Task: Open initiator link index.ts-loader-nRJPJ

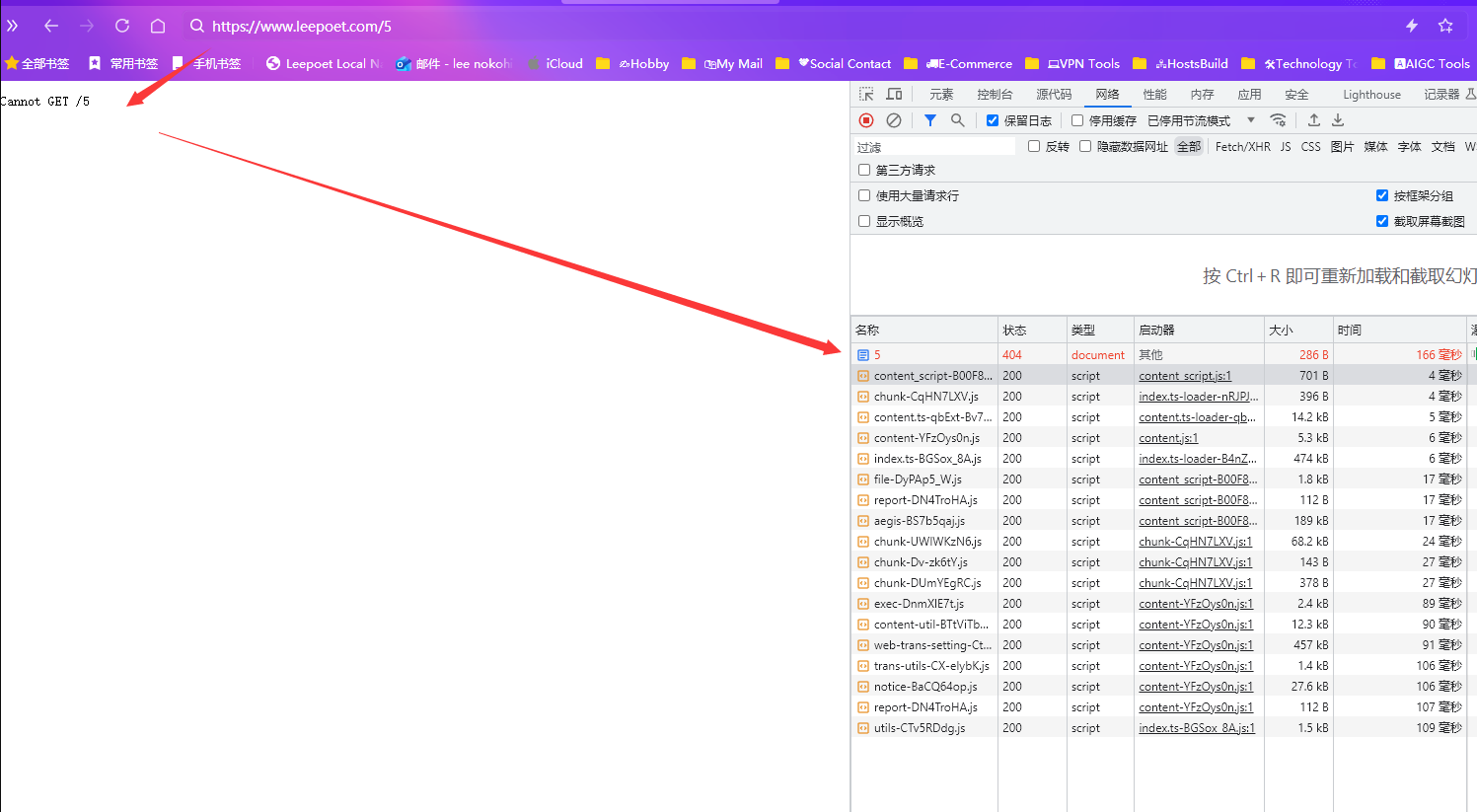Action: click(x=1198, y=397)
